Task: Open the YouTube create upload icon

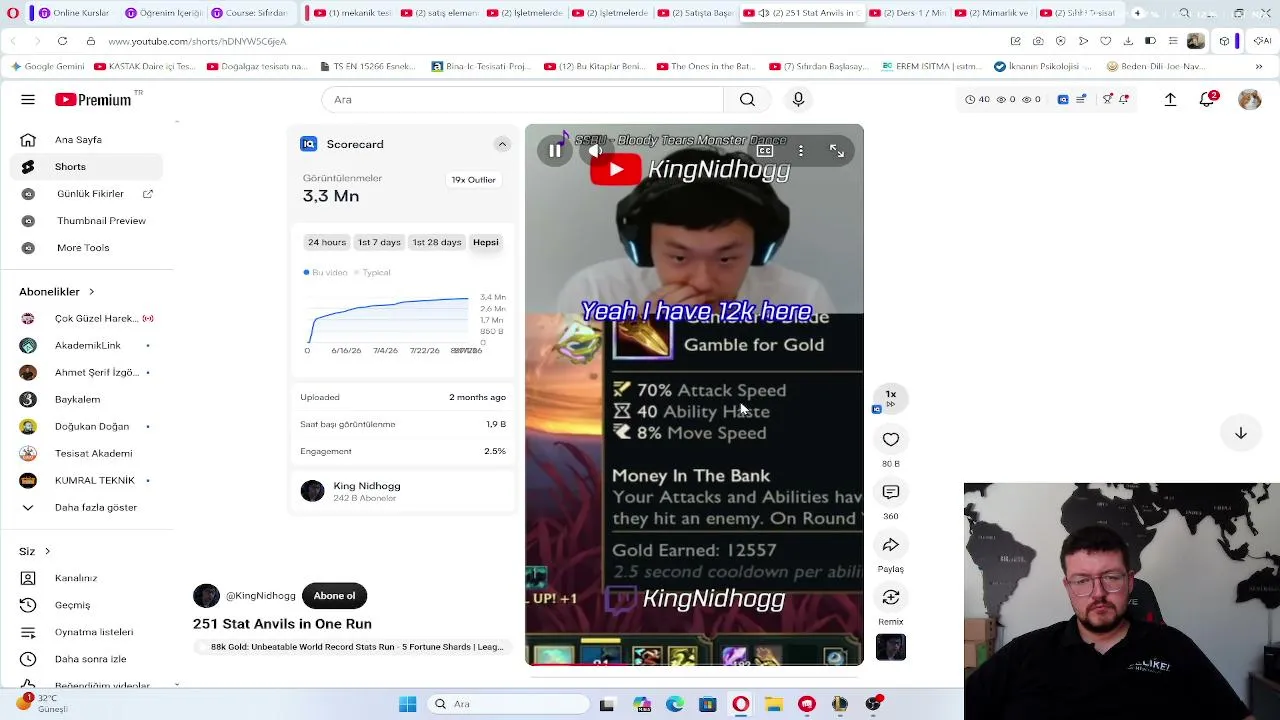Action: tap(1170, 100)
